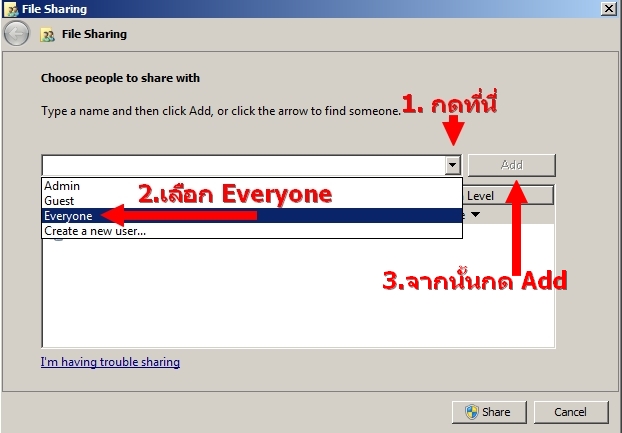This screenshot has height=433, width=622.
Task: Open I'm having trouble sharing link
Action: (110, 362)
